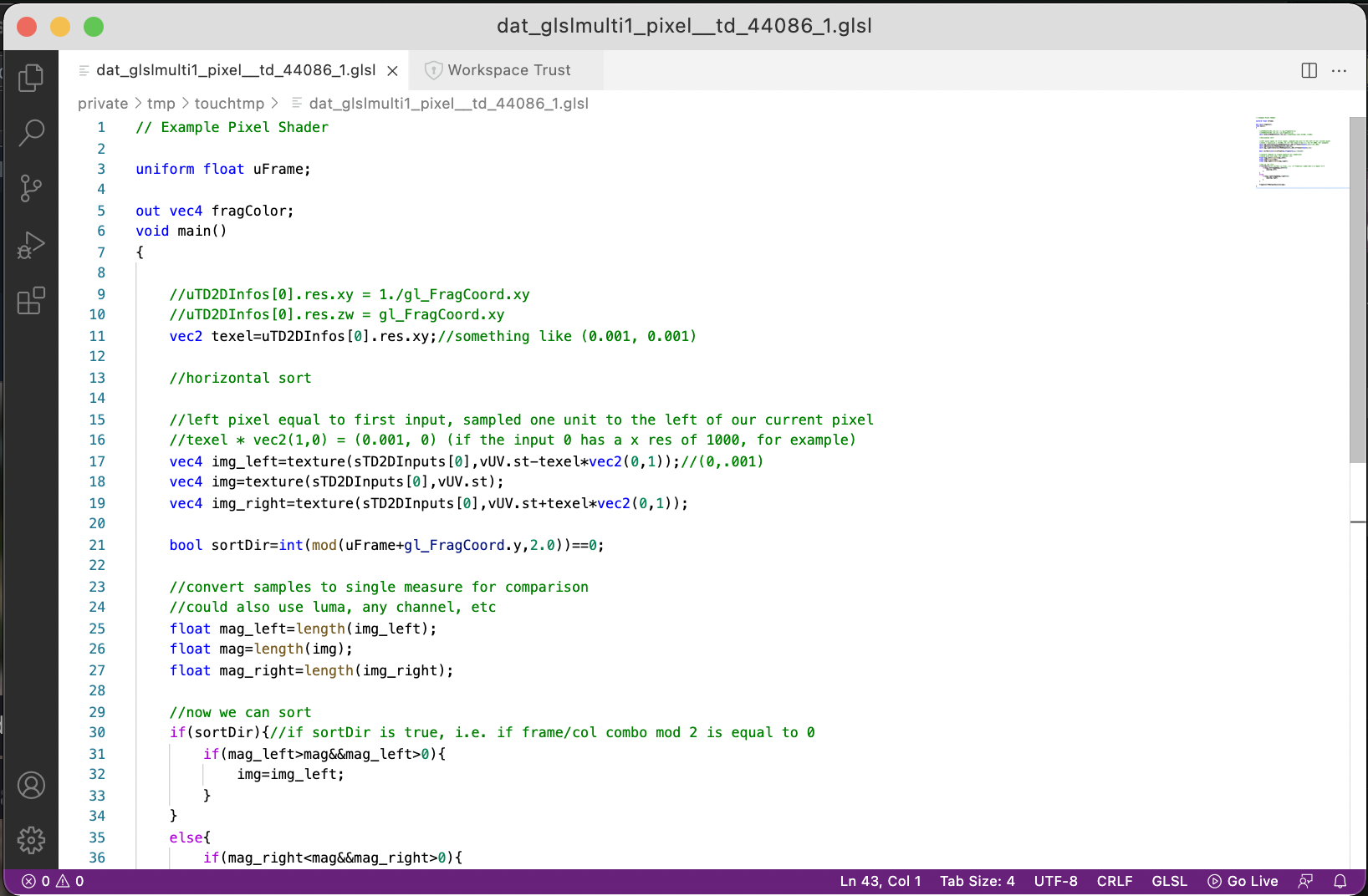
Task: Toggle the CRLF end of line sequence
Action: [1114, 881]
